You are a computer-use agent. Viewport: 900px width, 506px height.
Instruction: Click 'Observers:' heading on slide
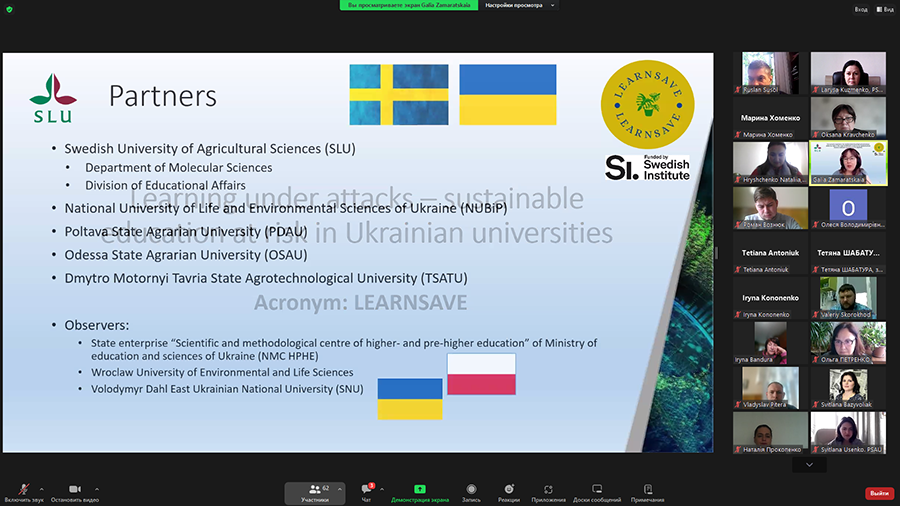[x=96, y=325]
